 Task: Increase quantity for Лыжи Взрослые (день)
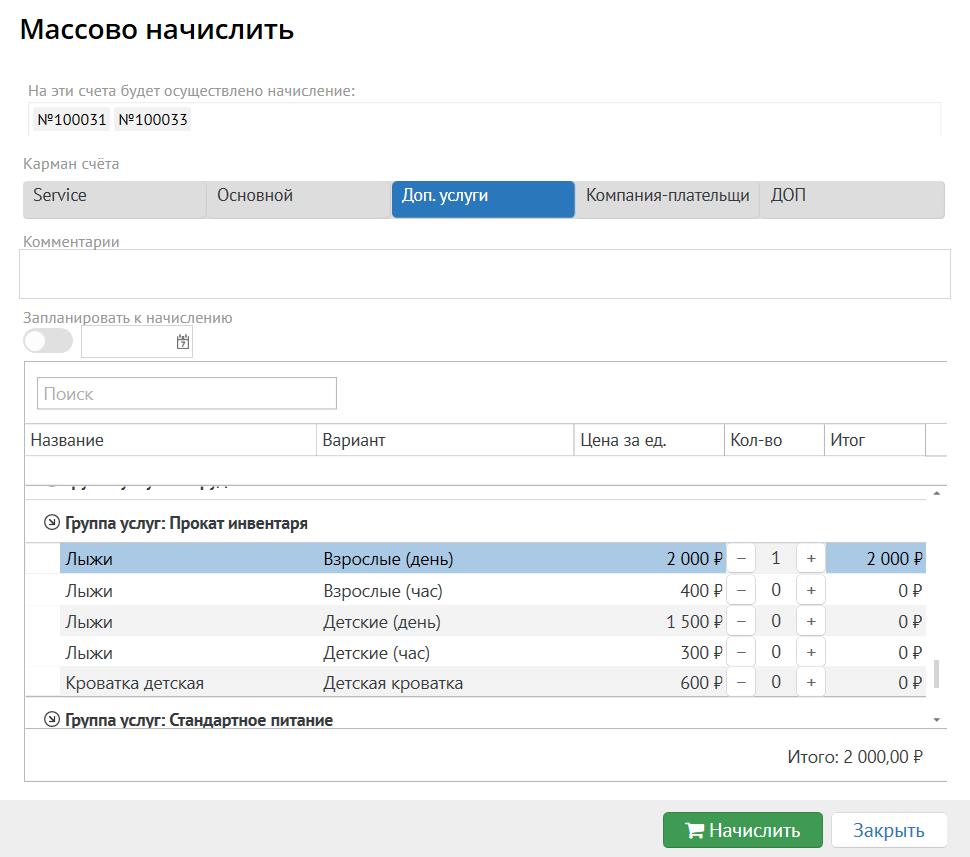click(810, 559)
